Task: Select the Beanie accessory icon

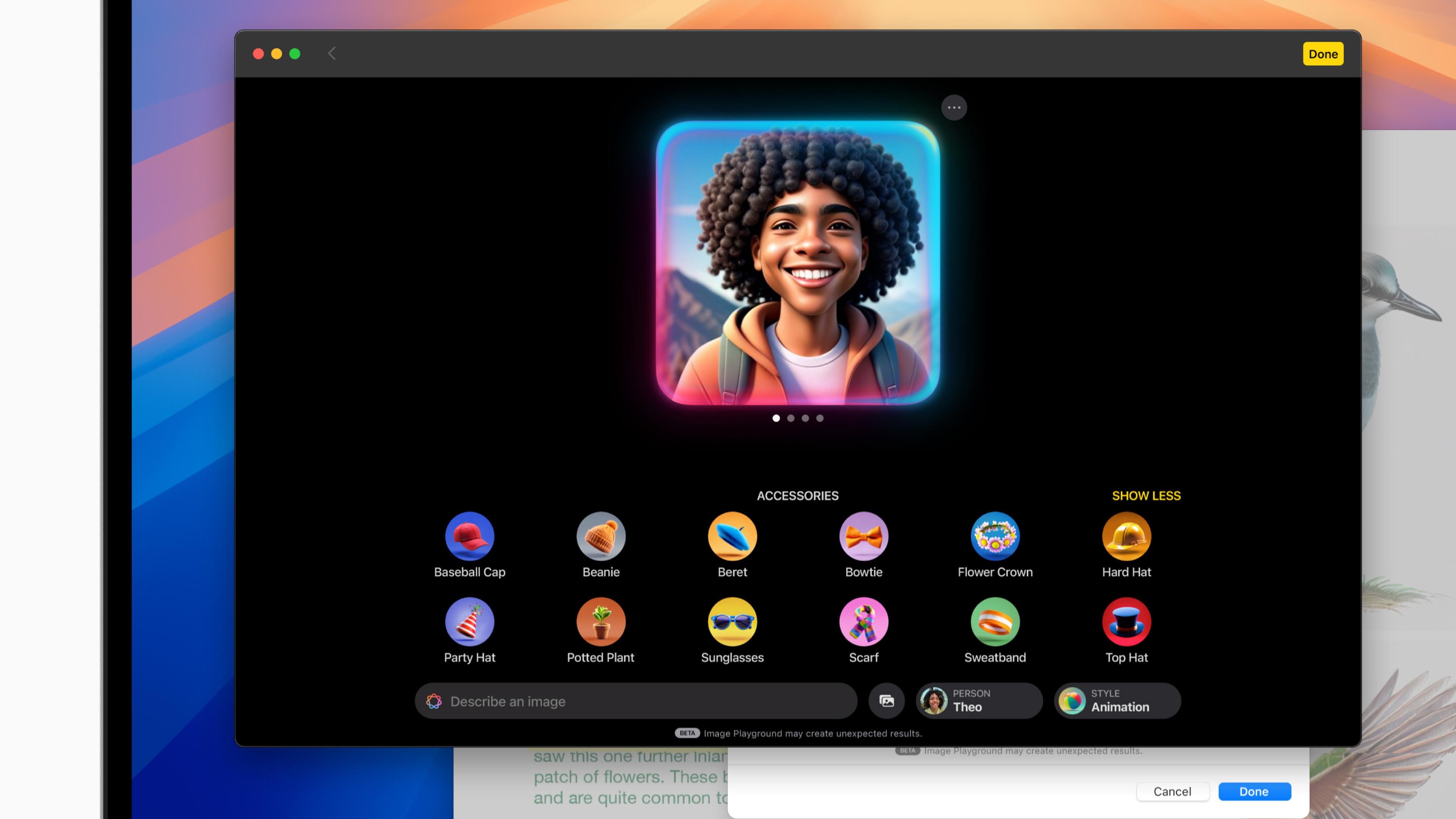Action: pos(601,536)
